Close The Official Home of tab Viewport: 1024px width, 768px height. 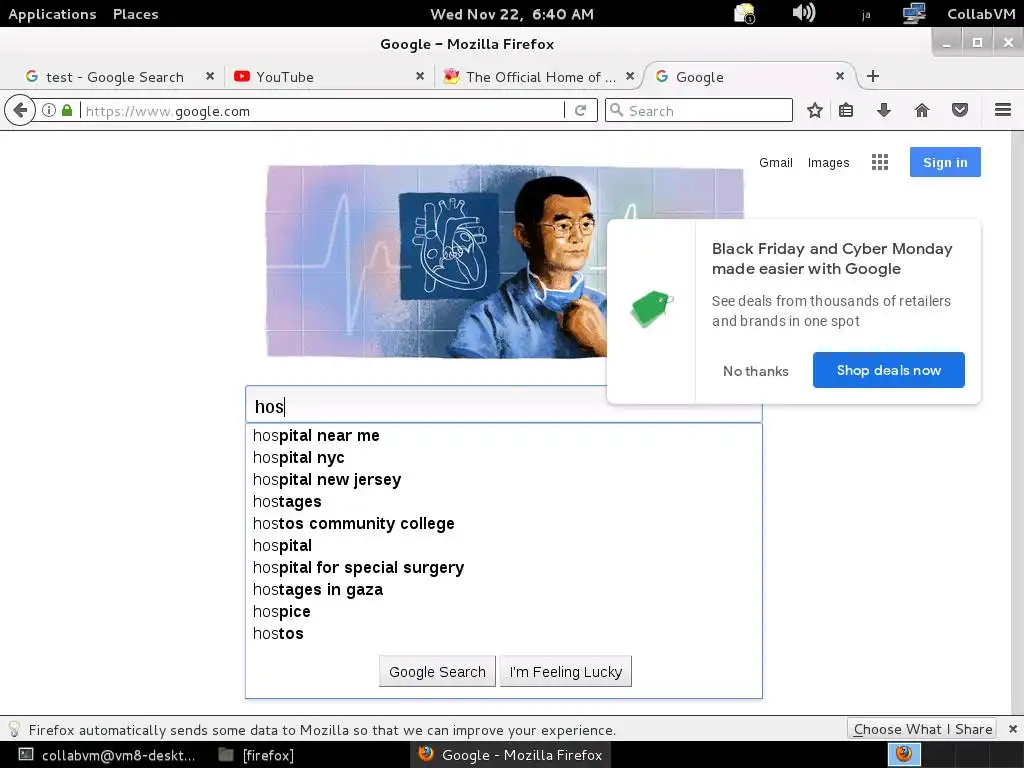pyautogui.click(x=630, y=76)
